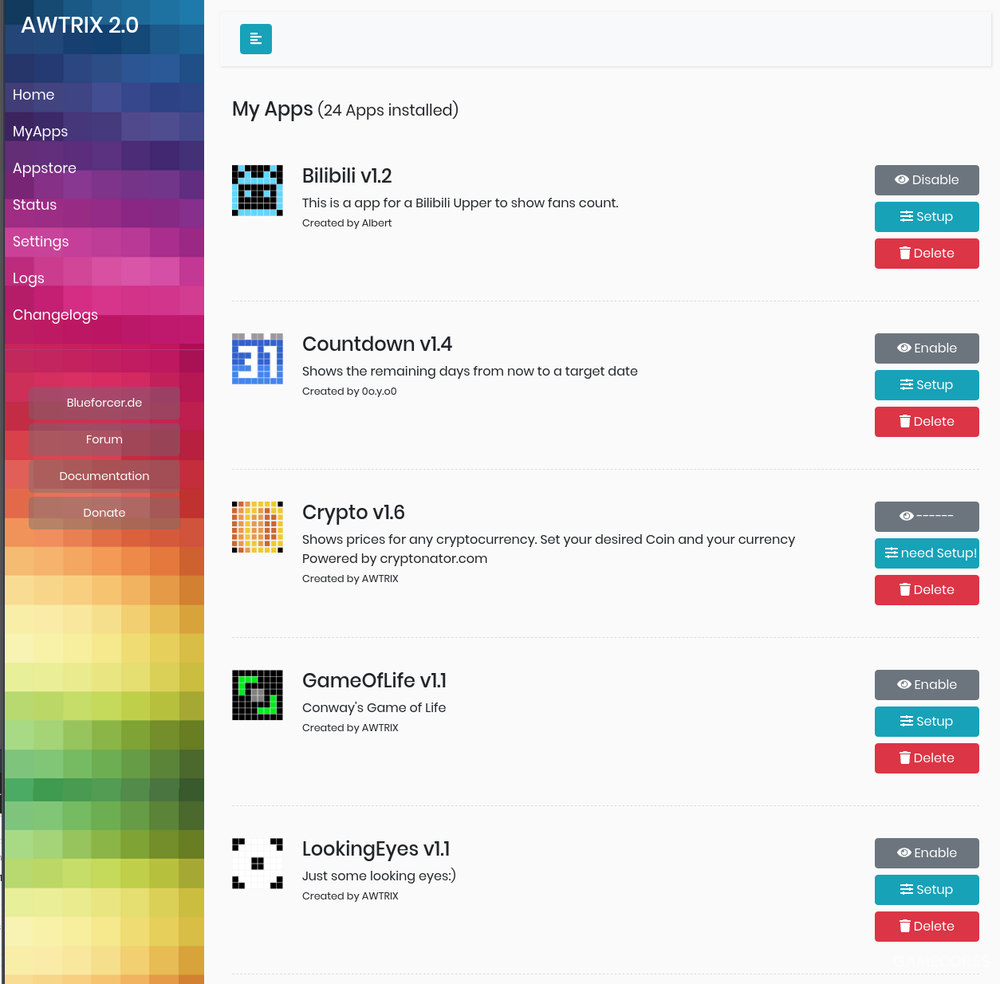Open Setup for GameOfLife
Viewport: 1000px width, 984px height.
tap(927, 722)
